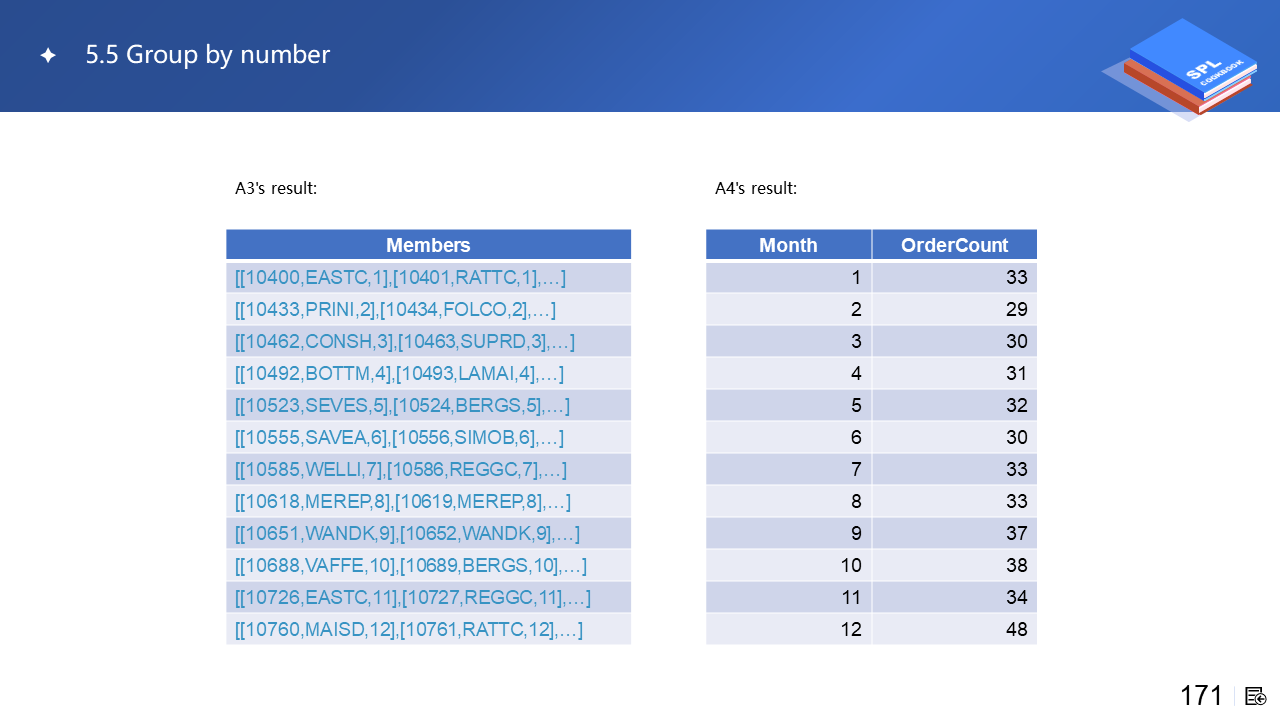Click the Members row starting with 10462,CONSH
Screen dimensions: 1280x720
click(x=405, y=341)
